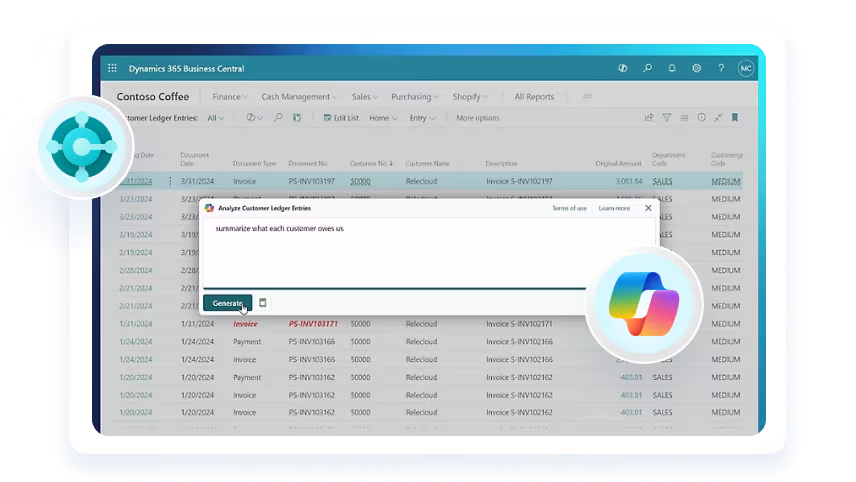Open the settings gear
The height and width of the screenshot is (482, 856).
(697, 69)
